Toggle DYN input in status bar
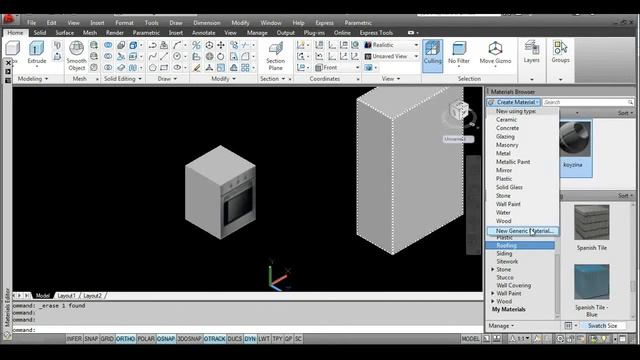Viewport: 640px width, 360px height. 250,339
